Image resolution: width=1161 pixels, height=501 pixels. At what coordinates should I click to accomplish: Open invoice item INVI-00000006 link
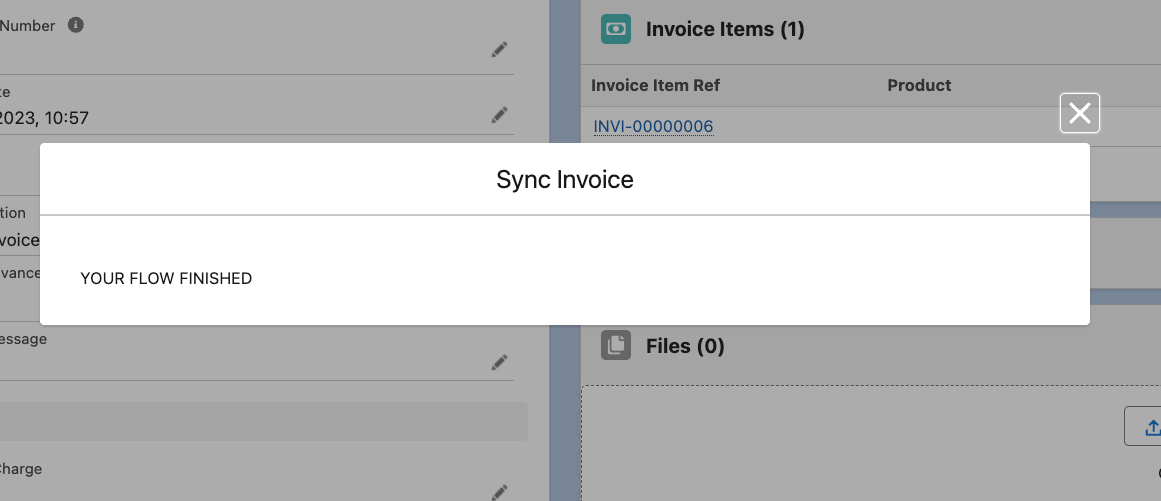pos(653,127)
